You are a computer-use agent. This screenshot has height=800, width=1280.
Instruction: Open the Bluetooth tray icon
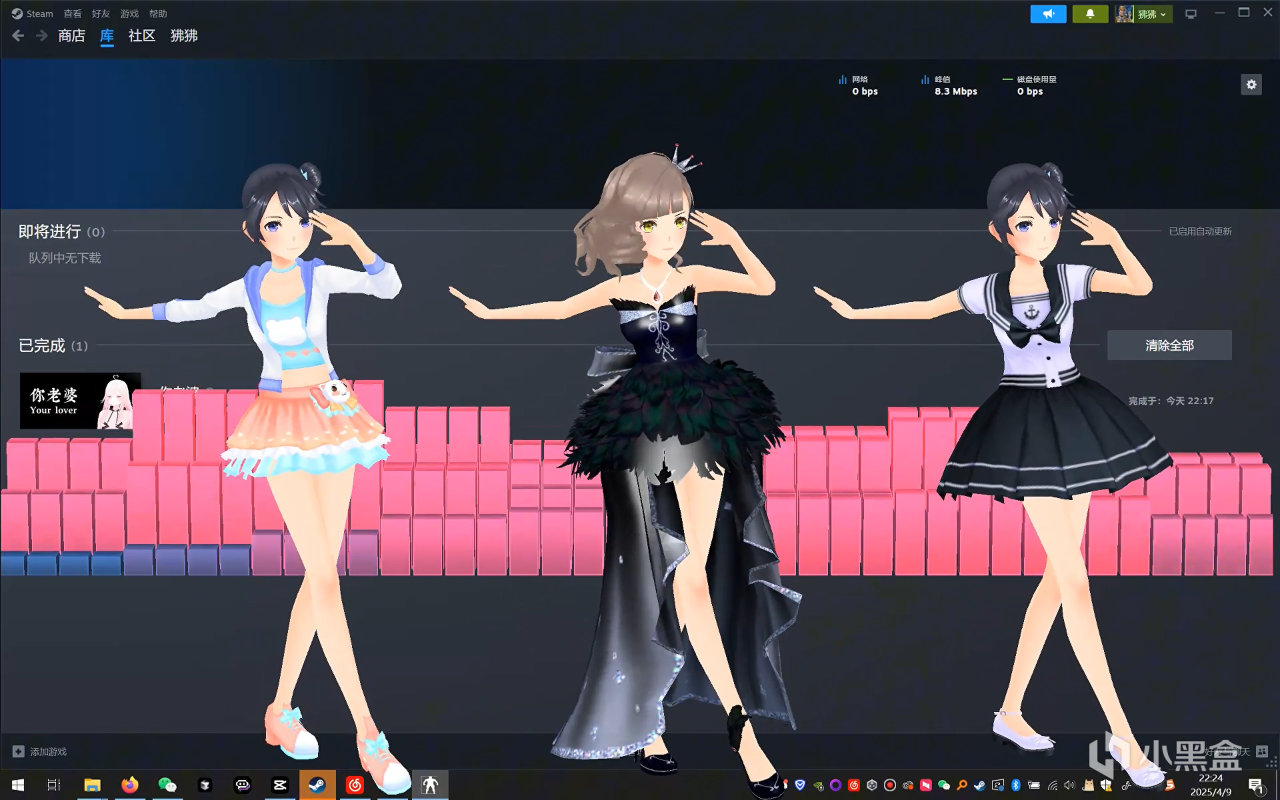click(x=1015, y=785)
